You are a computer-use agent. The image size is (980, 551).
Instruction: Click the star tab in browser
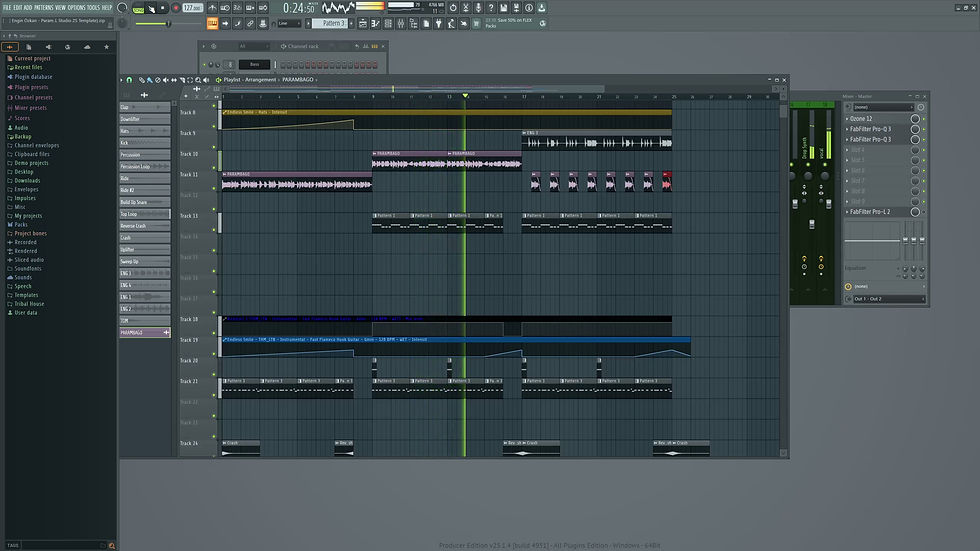(106, 47)
